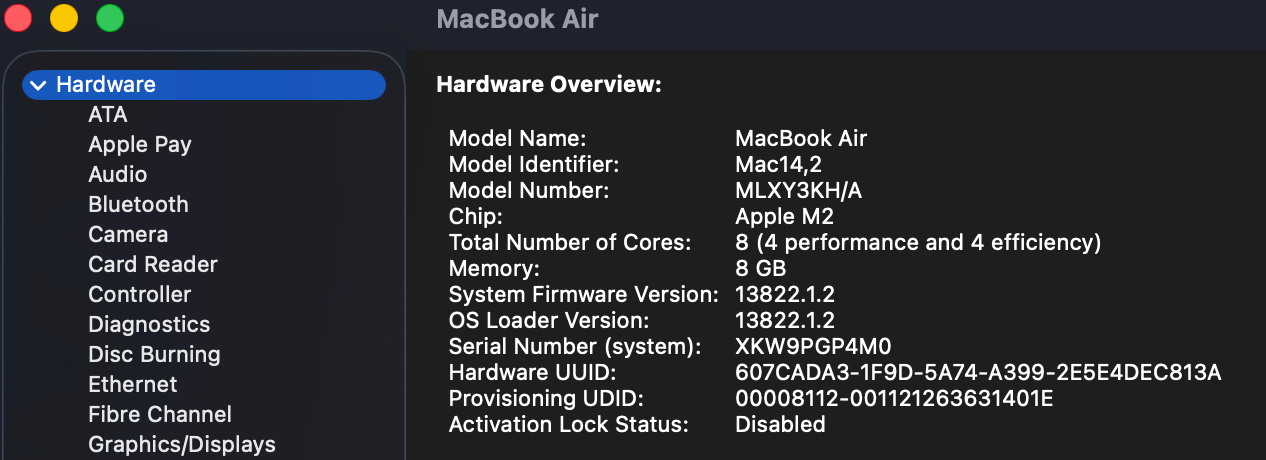Collapse the Hardware section chevron
The width and height of the screenshot is (1266, 460).
[x=38, y=85]
